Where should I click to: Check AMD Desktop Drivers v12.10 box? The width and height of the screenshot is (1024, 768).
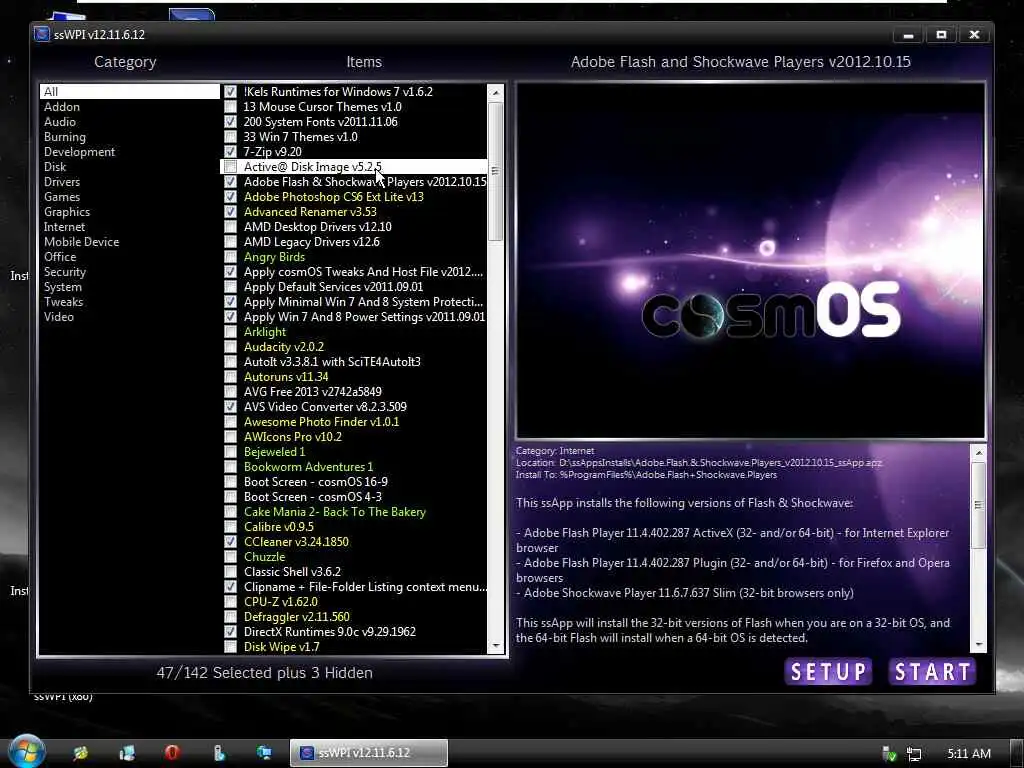pos(231,227)
